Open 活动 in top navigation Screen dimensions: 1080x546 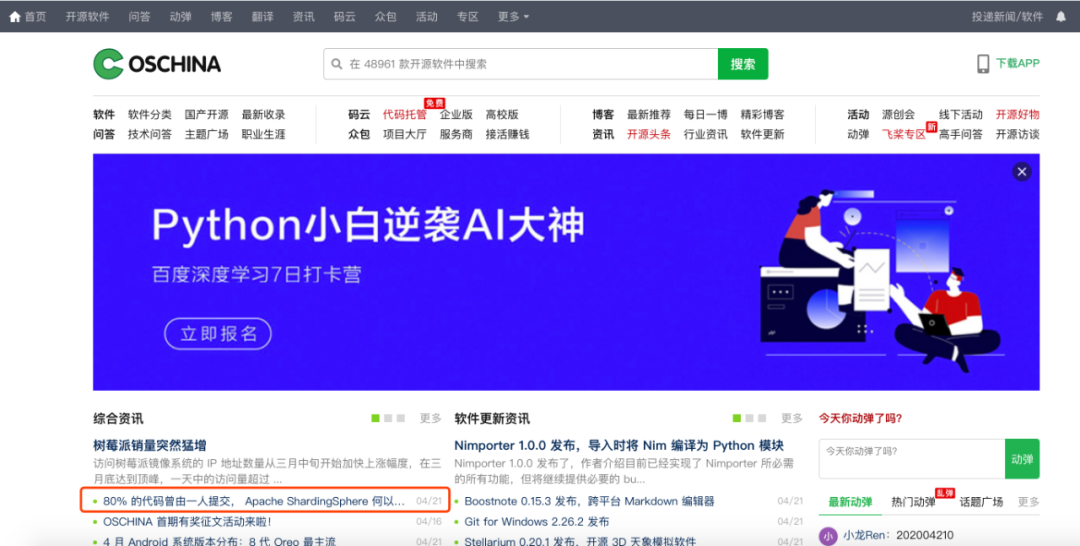[426, 17]
